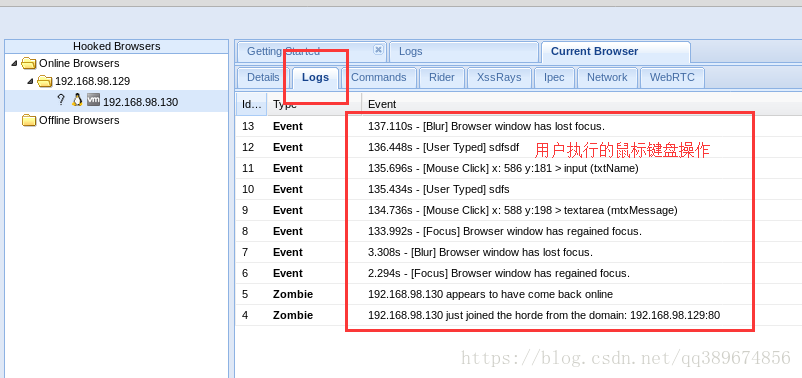Select the 3.308s Blur lost focus entry

pyautogui.click(x=519, y=252)
